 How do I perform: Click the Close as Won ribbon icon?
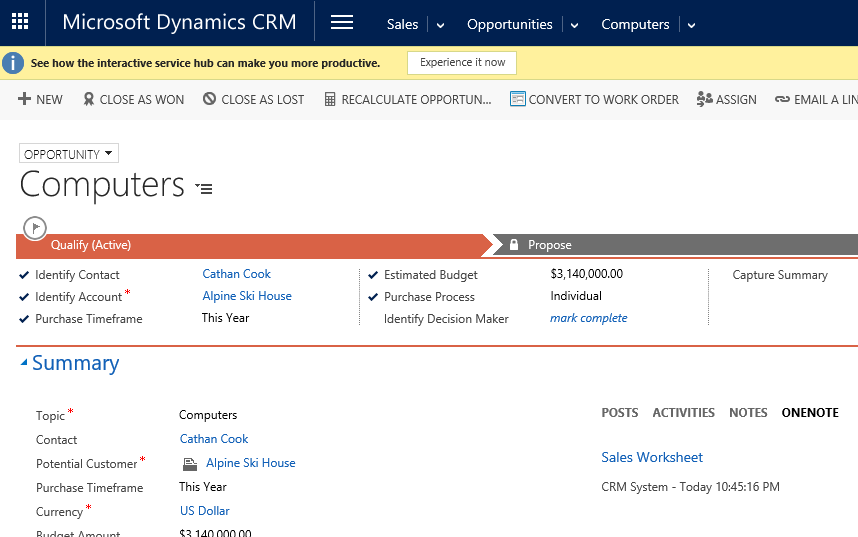[89, 99]
